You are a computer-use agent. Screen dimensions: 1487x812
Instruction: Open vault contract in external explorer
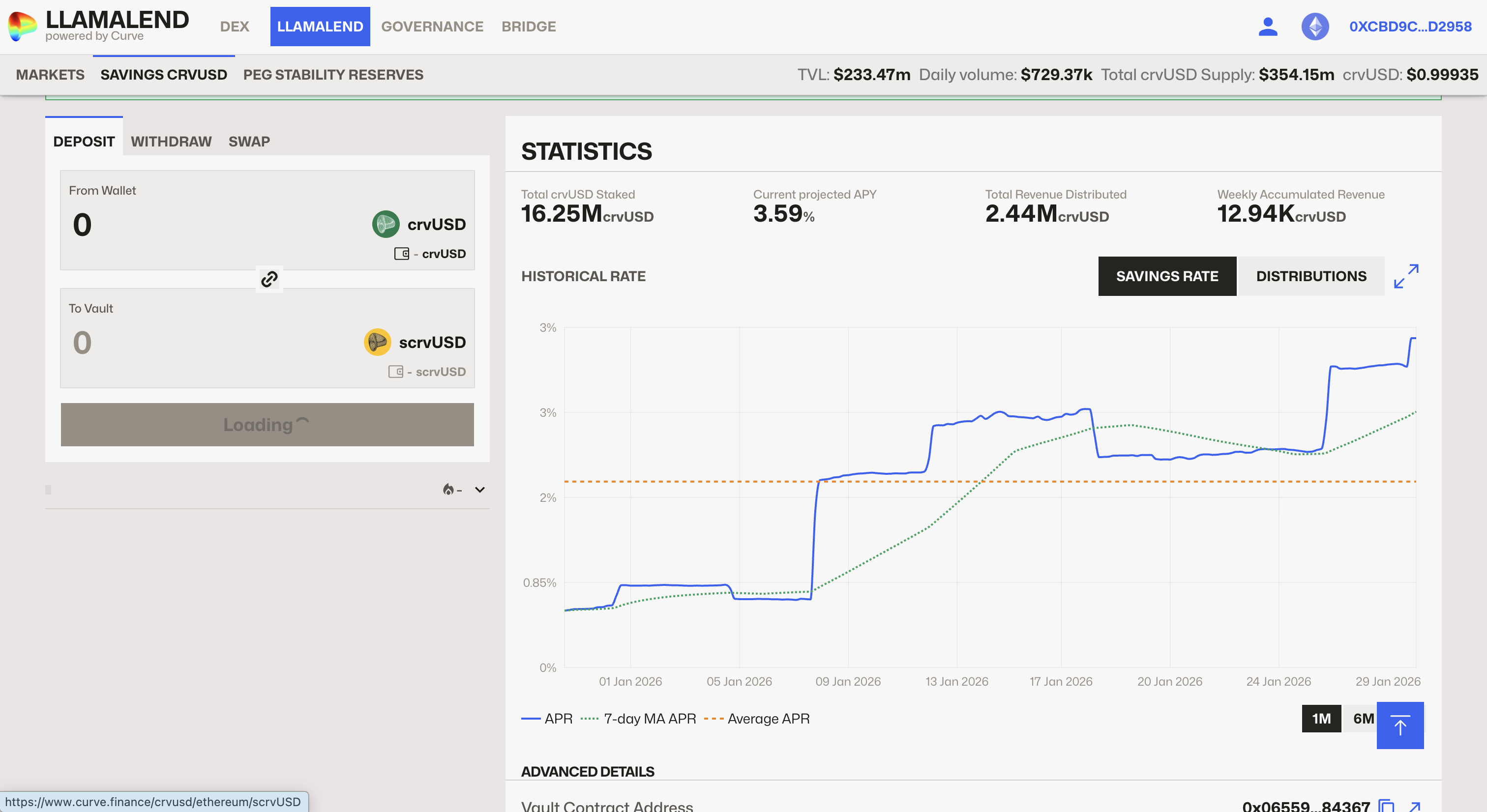click(x=1414, y=806)
